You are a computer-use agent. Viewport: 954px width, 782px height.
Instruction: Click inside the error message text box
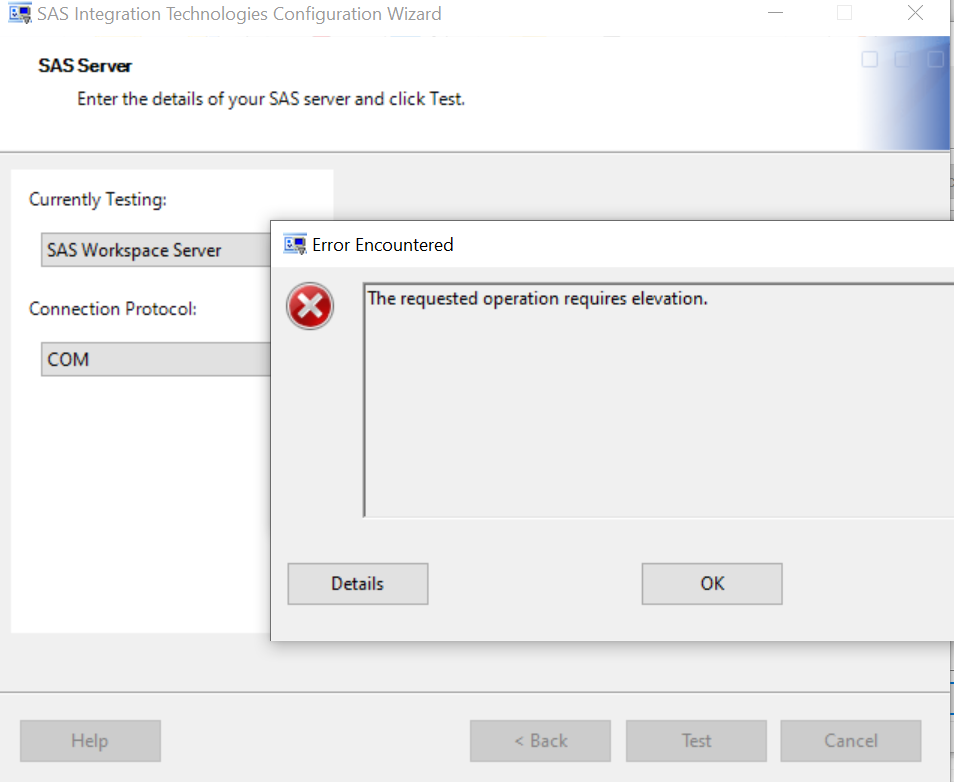[x=655, y=400]
